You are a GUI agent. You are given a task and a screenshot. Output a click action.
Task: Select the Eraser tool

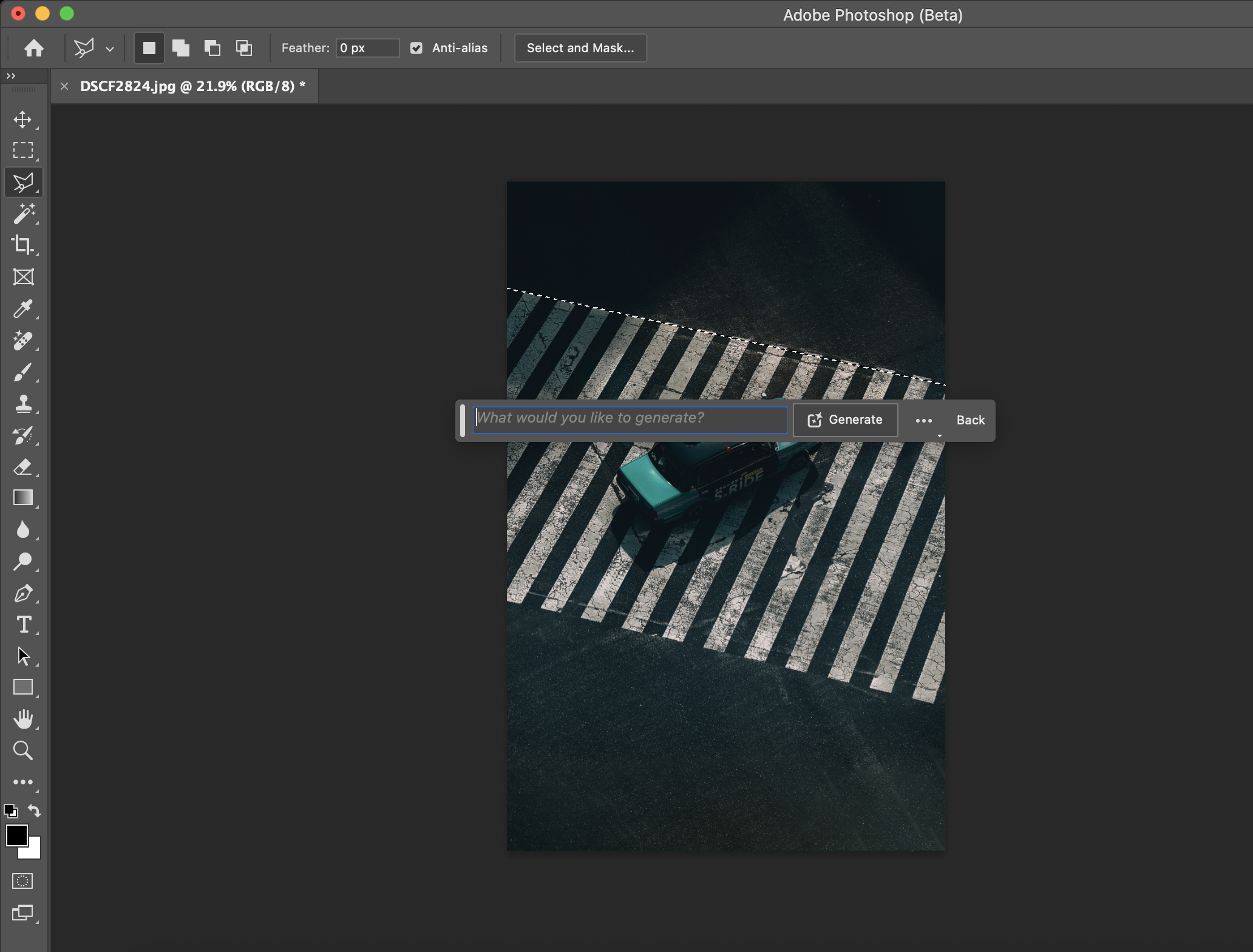[23, 467]
